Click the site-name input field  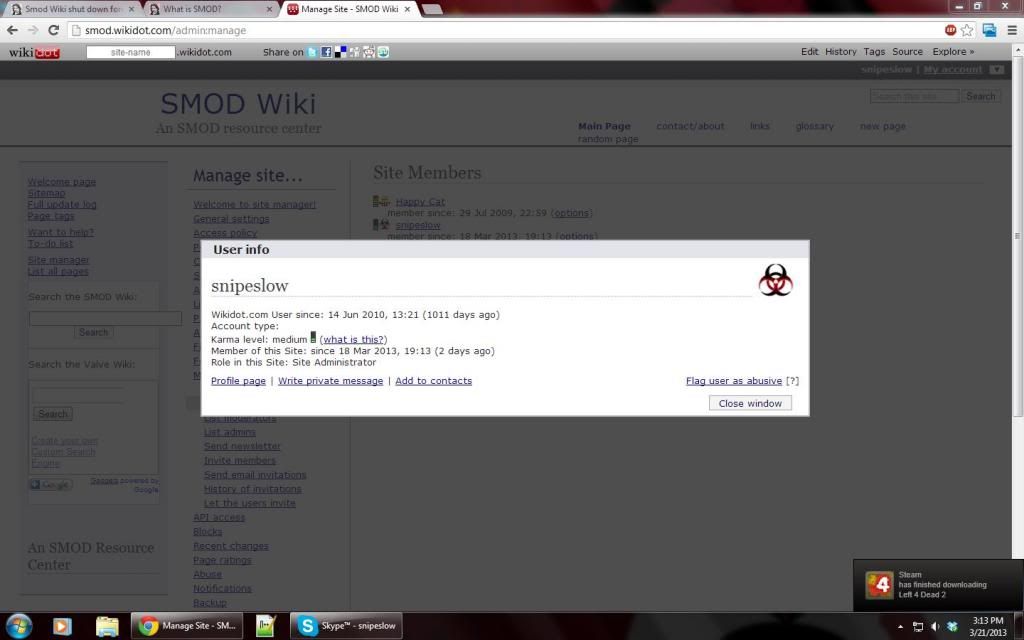[x=131, y=52]
